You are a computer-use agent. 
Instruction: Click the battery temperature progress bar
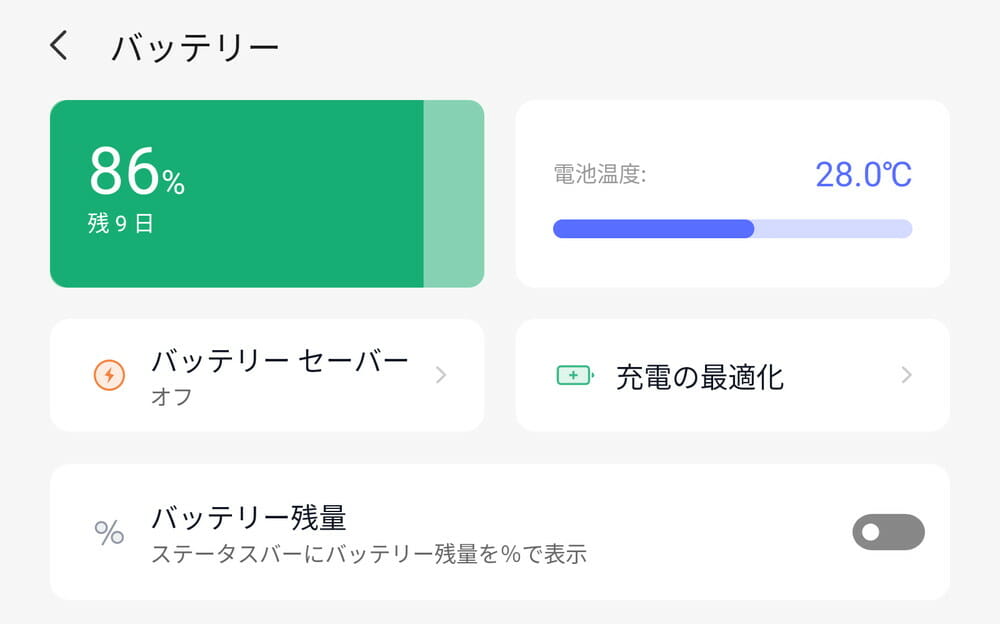coord(732,229)
